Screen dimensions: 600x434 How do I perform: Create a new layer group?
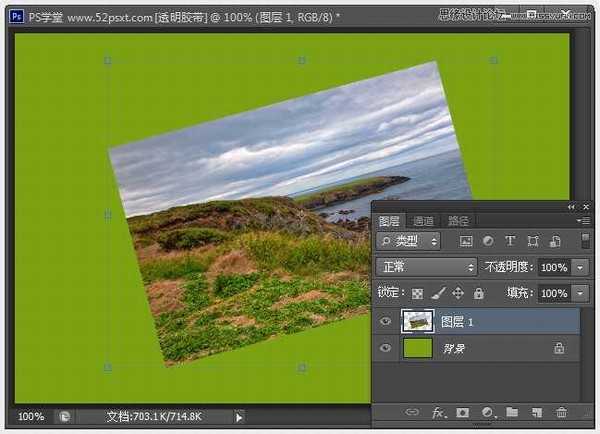tap(512, 412)
